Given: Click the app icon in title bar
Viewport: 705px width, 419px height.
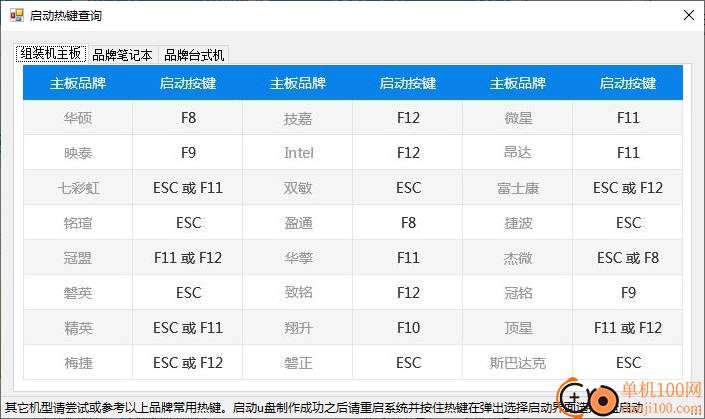Looking at the screenshot, I should 17,15.
